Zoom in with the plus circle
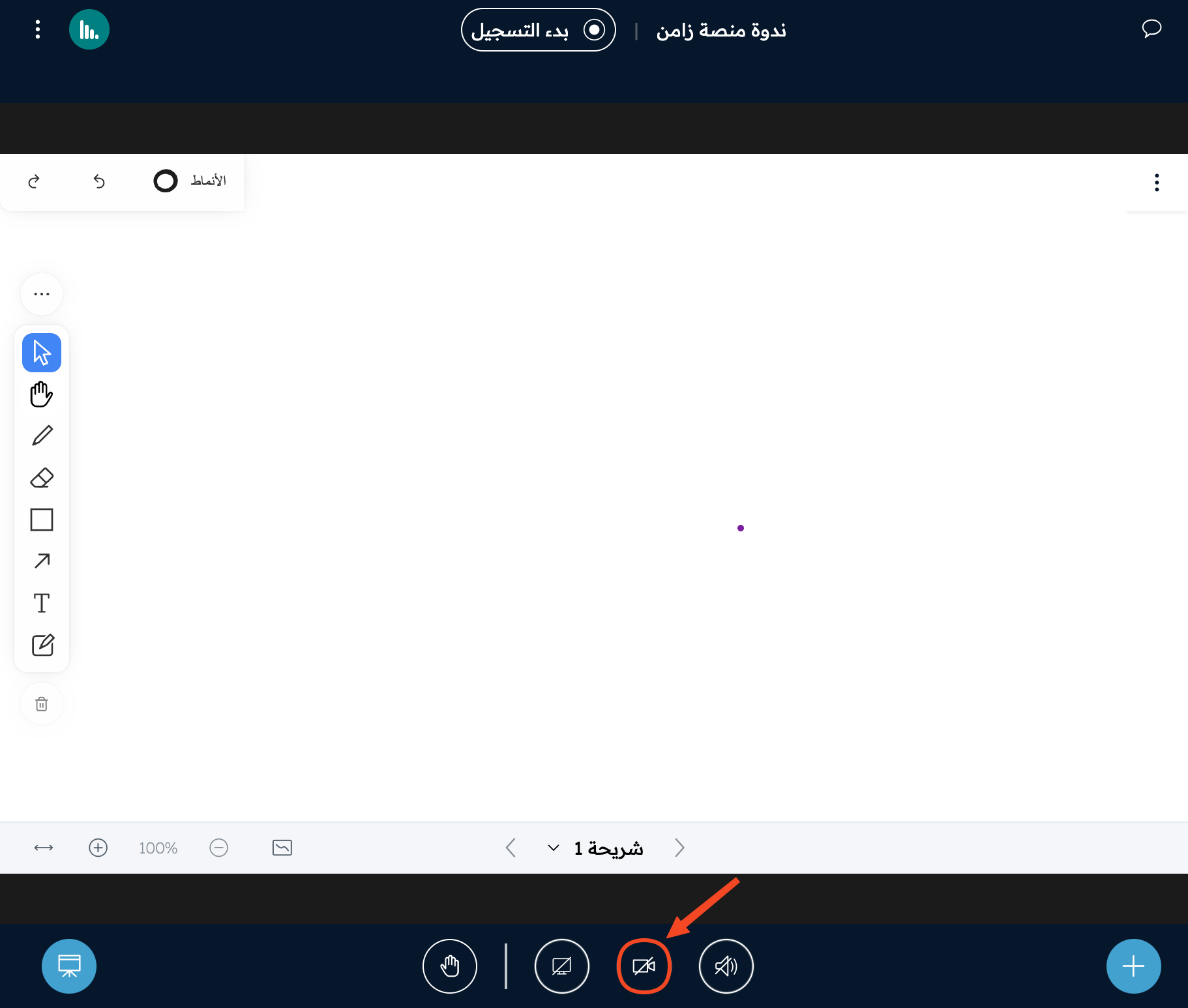This screenshot has height=1008, width=1188. click(x=98, y=848)
